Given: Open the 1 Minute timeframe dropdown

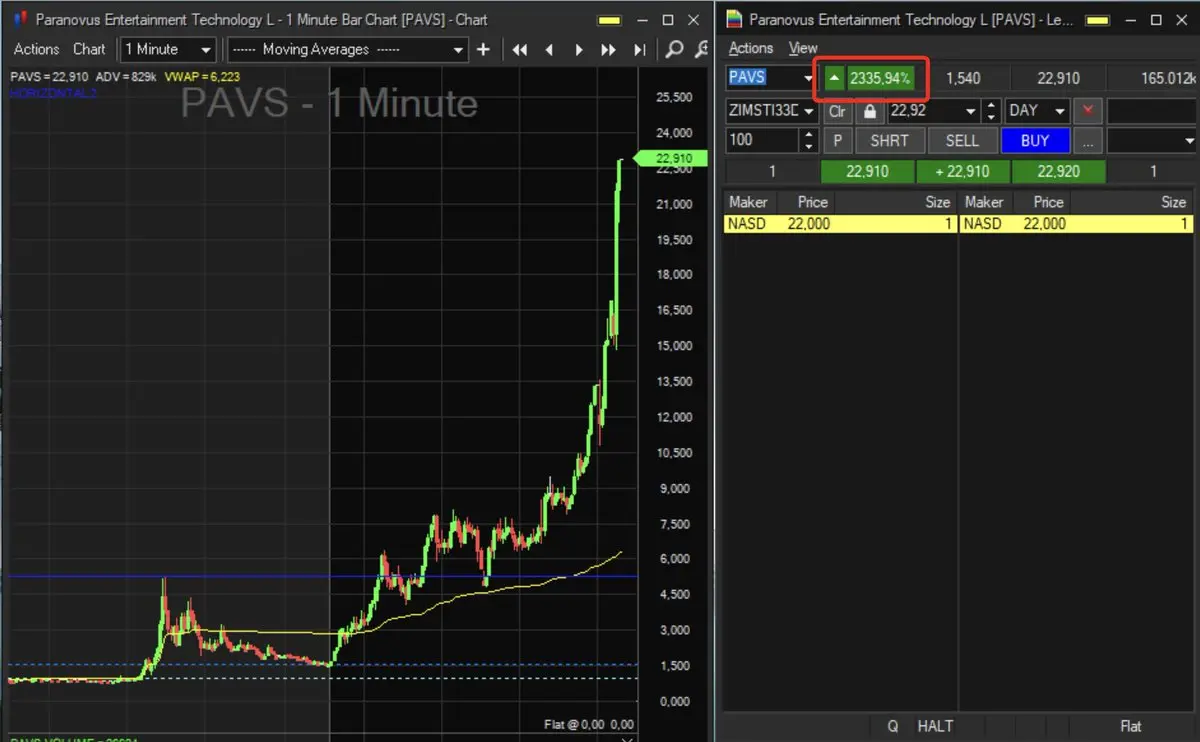Looking at the screenshot, I should click(x=167, y=49).
